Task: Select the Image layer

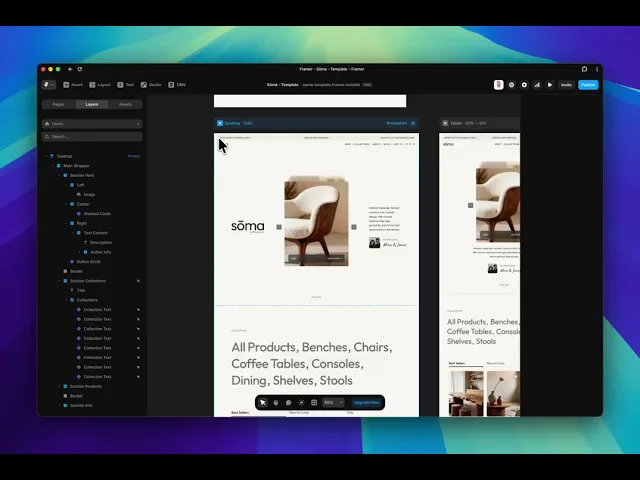Action: (89, 195)
